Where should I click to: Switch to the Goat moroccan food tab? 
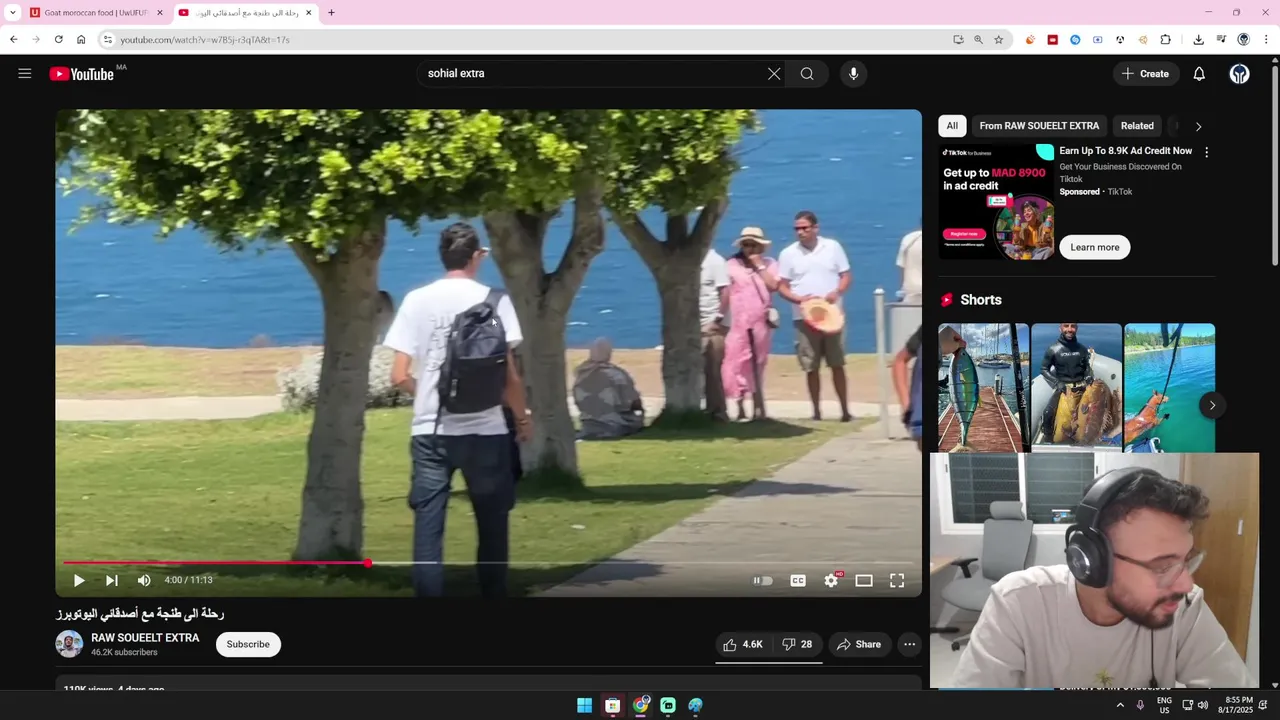click(x=96, y=13)
